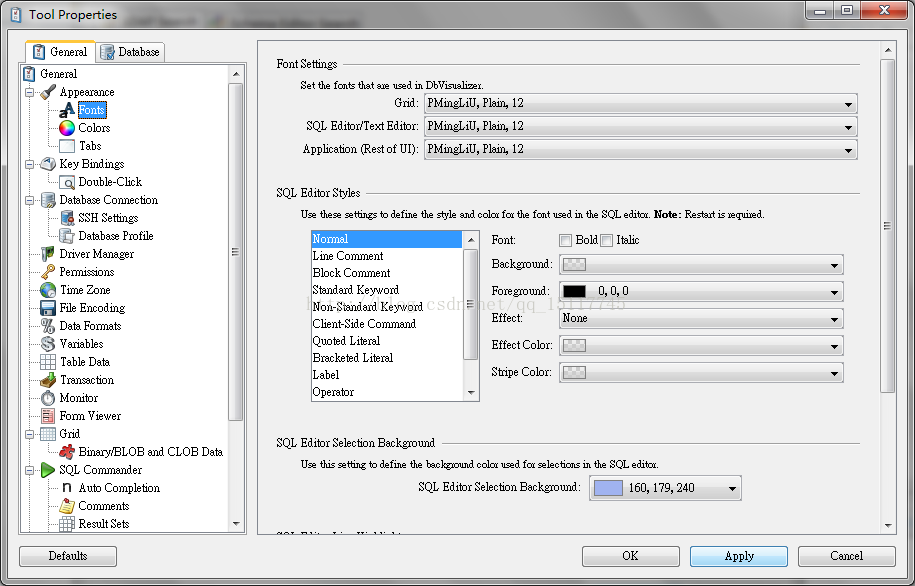Click the Apply button
Image resolution: width=915 pixels, height=586 pixels.
[739, 556]
